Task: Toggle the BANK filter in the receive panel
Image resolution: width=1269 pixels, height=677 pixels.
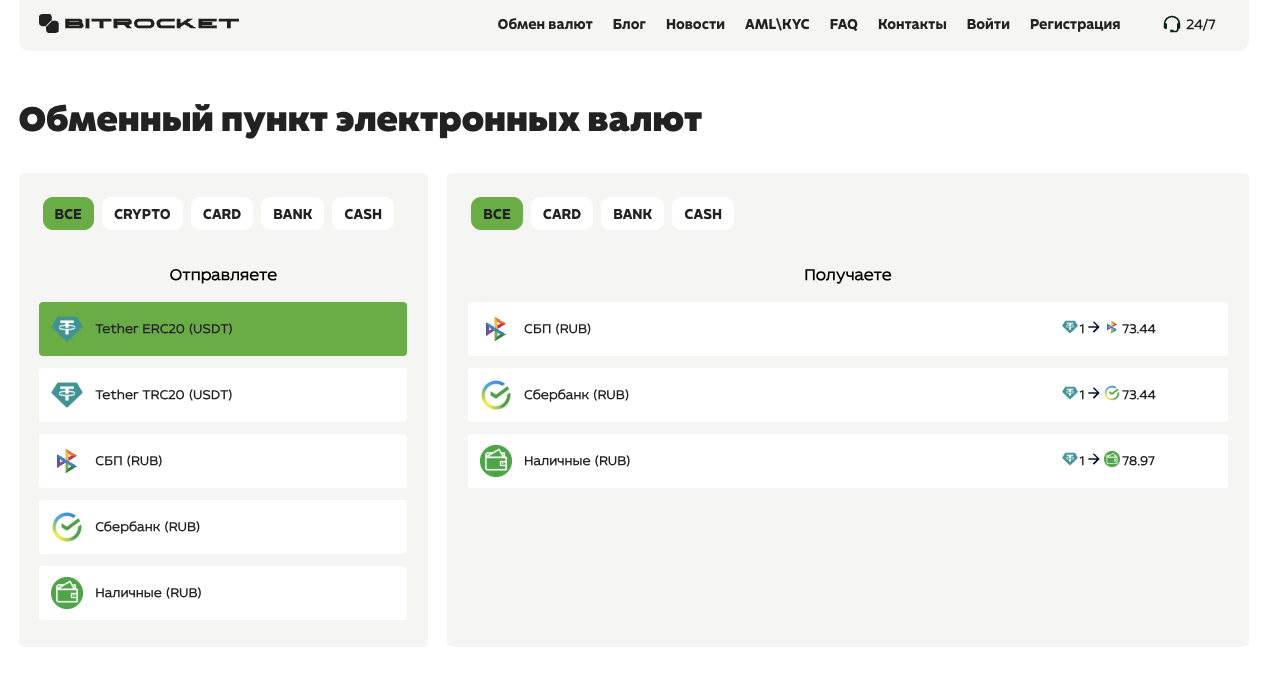Action: (632, 213)
